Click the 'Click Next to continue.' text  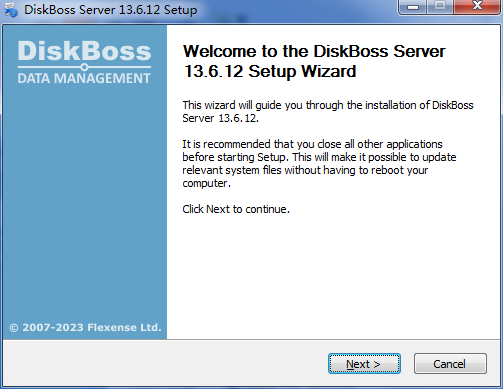pos(236,209)
